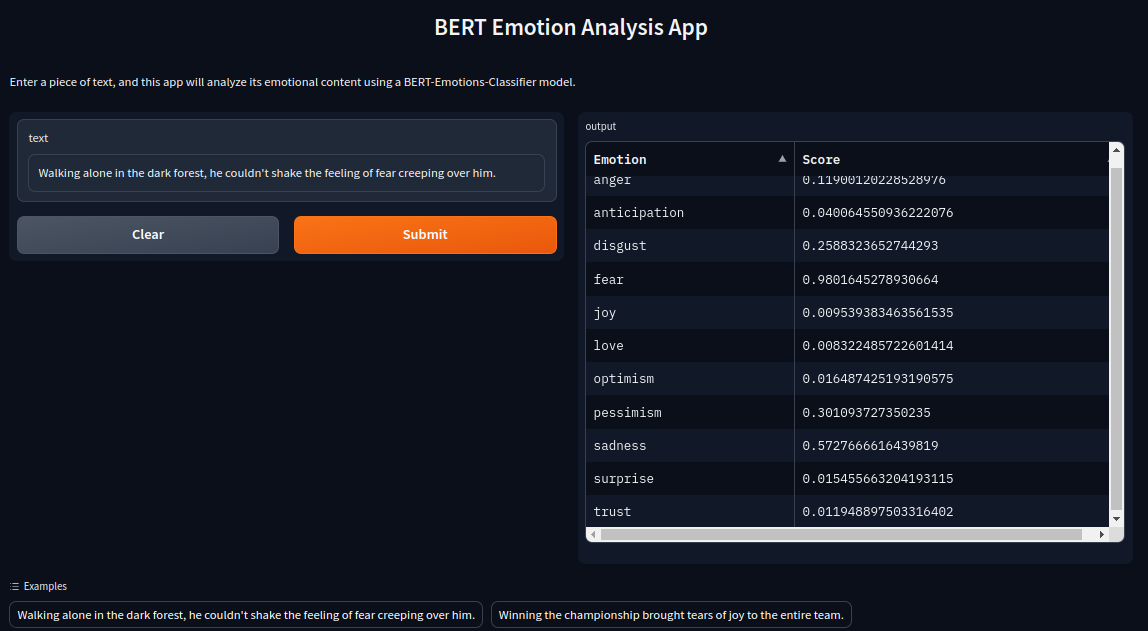This screenshot has width=1148, height=631.
Task: Click the down arrow on the vertical scrollbar
Action: 1115,518
